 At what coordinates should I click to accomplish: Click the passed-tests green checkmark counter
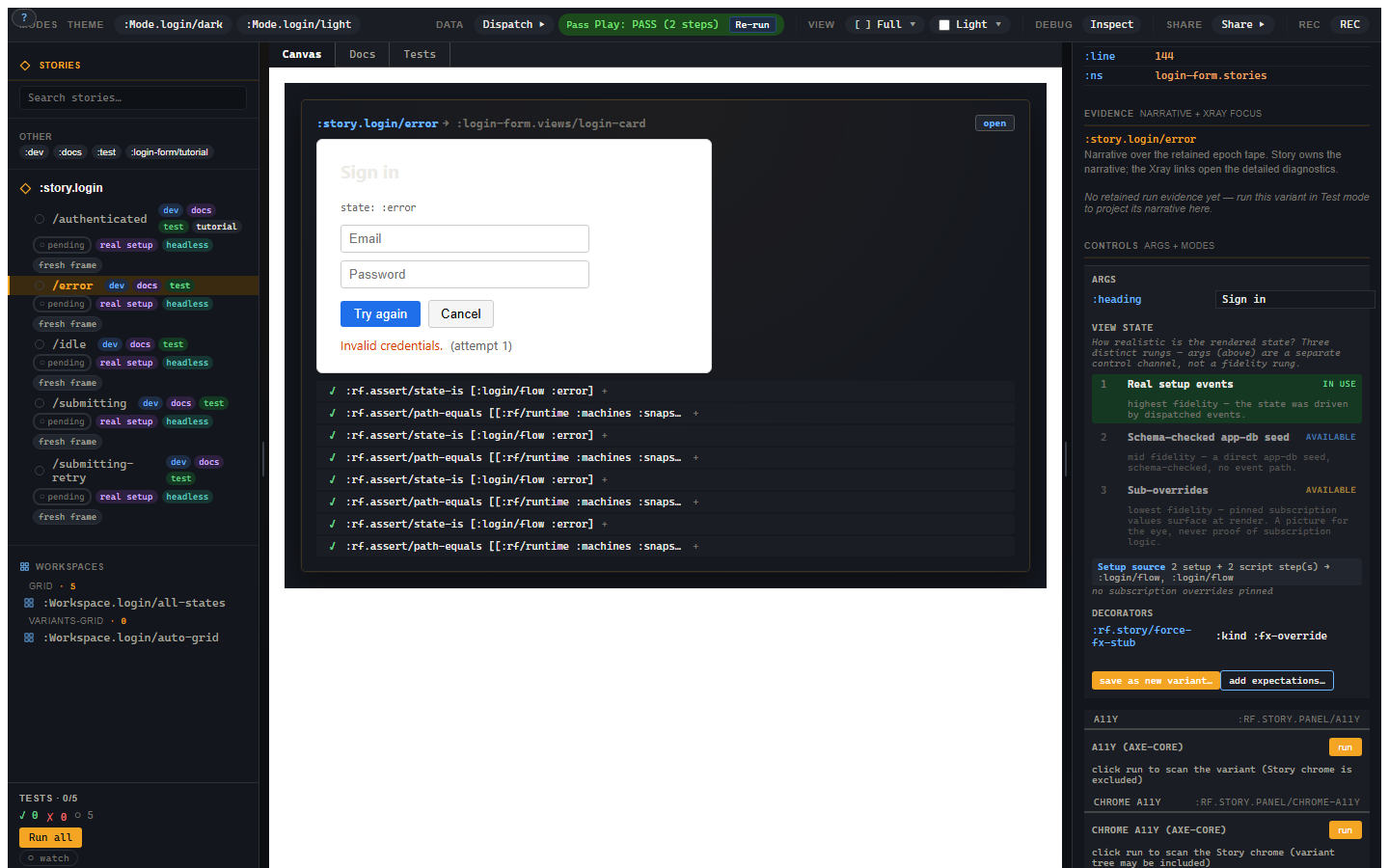pyautogui.click(x=29, y=816)
